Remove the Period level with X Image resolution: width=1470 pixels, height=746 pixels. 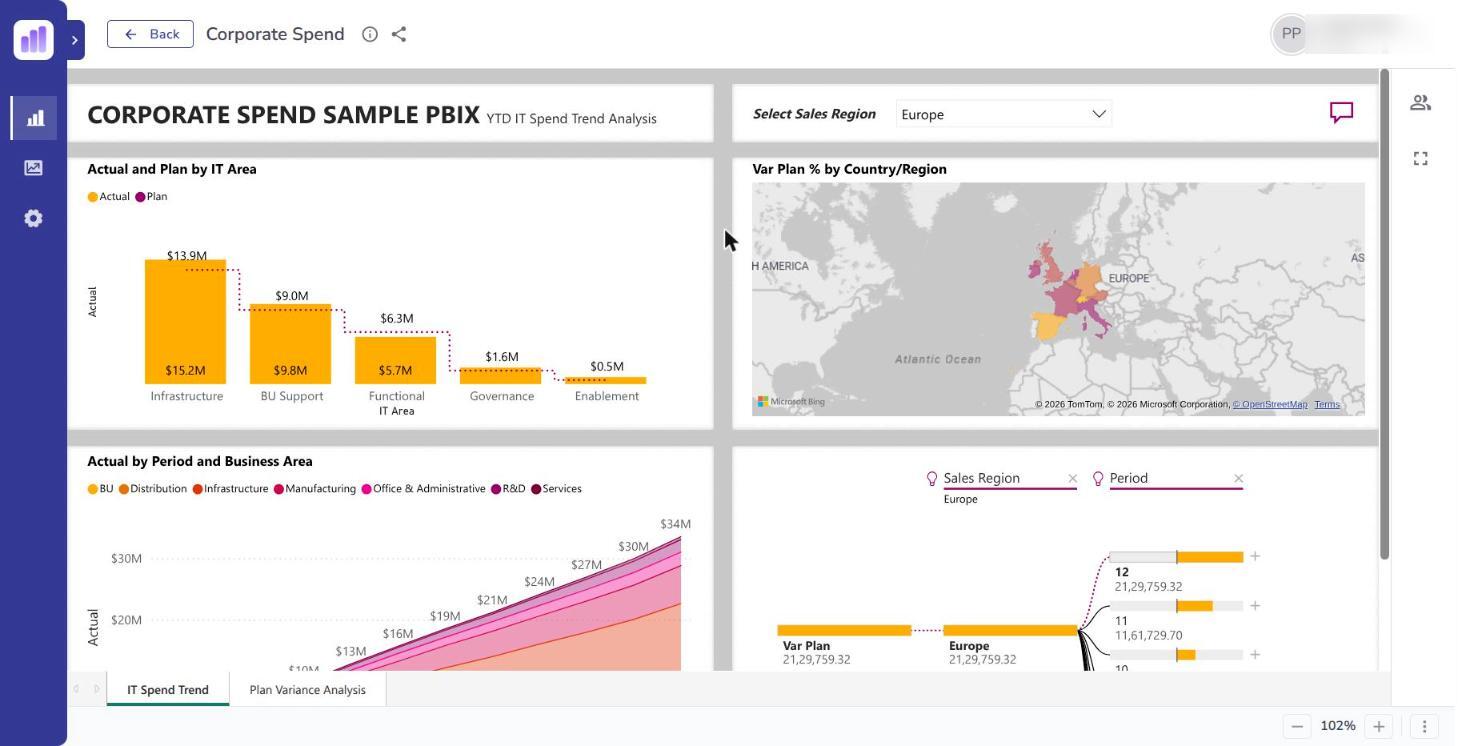point(1238,479)
